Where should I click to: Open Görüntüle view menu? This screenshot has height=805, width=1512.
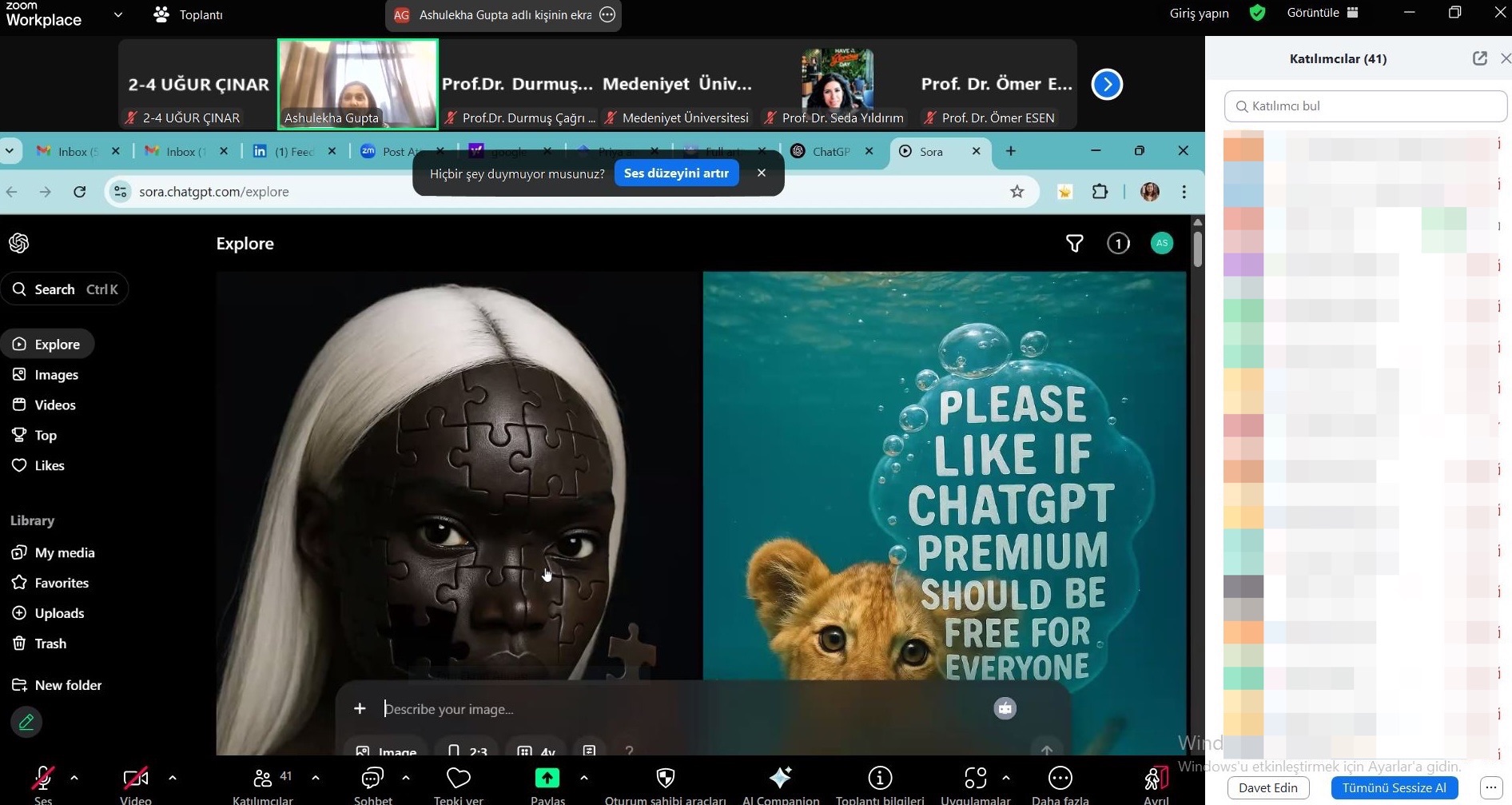click(1323, 12)
